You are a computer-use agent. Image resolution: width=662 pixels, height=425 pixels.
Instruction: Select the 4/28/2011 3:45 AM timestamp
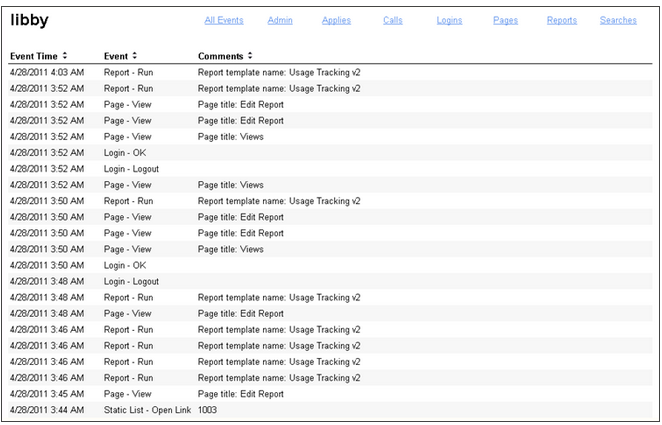coord(47,394)
